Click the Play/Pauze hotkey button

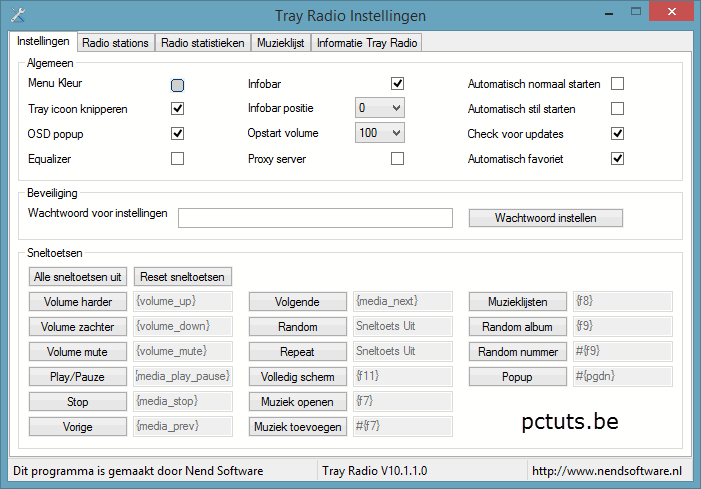point(78,377)
